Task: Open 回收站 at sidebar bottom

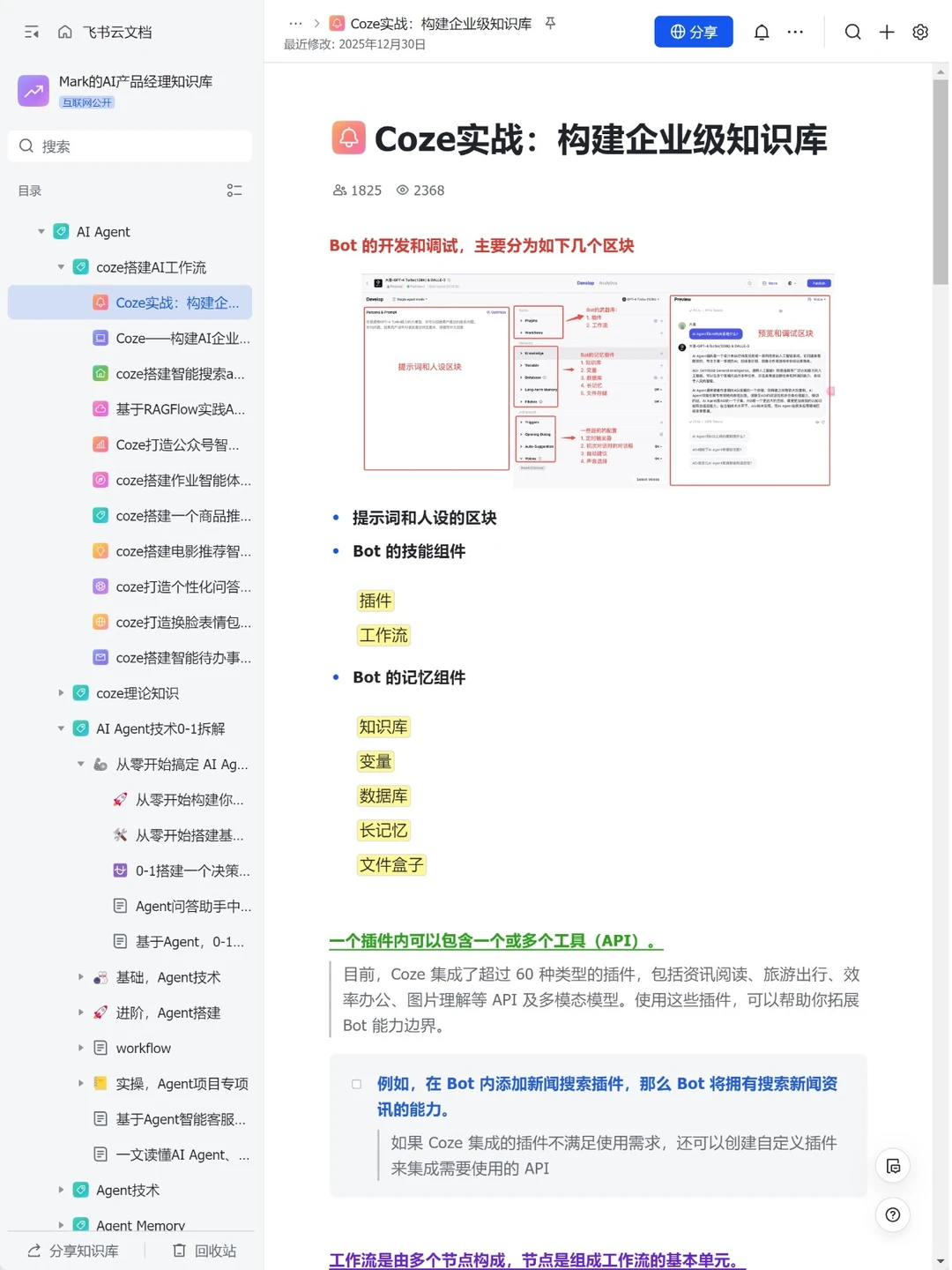Action: [x=205, y=1251]
